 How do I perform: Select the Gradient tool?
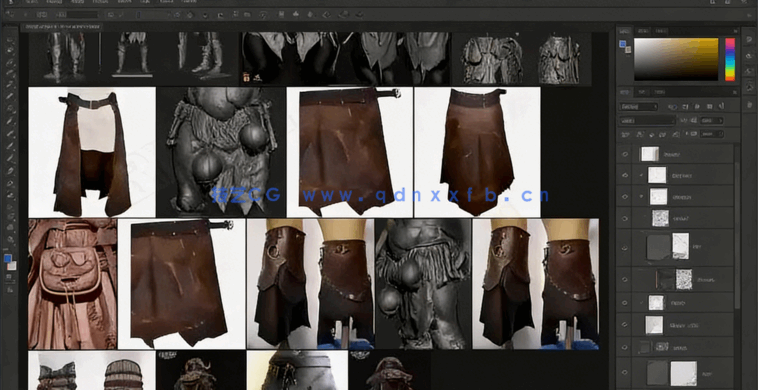[10, 170]
